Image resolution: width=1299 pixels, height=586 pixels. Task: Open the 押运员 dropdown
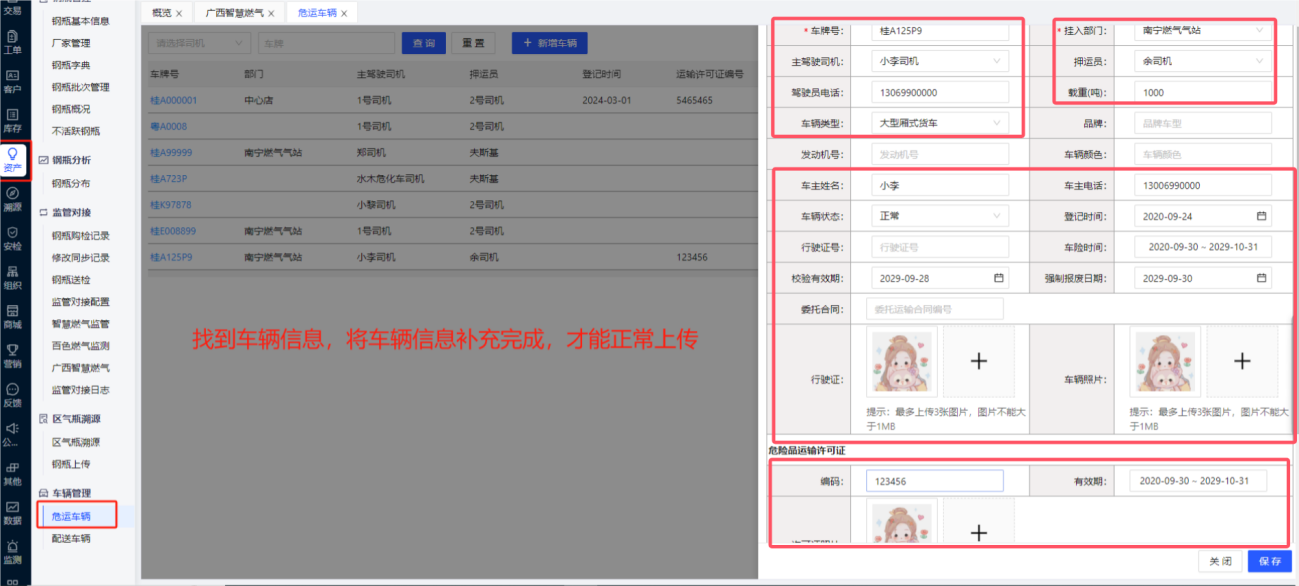(1203, 61)
